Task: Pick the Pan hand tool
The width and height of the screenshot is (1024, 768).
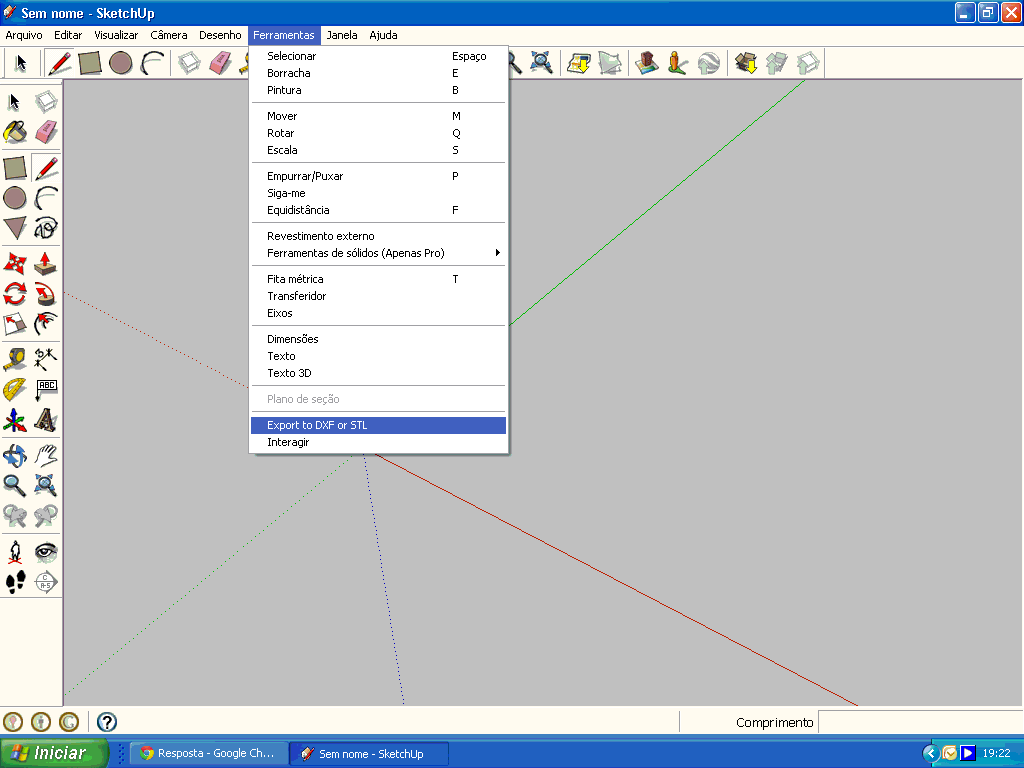Action: tap(46, 455)
